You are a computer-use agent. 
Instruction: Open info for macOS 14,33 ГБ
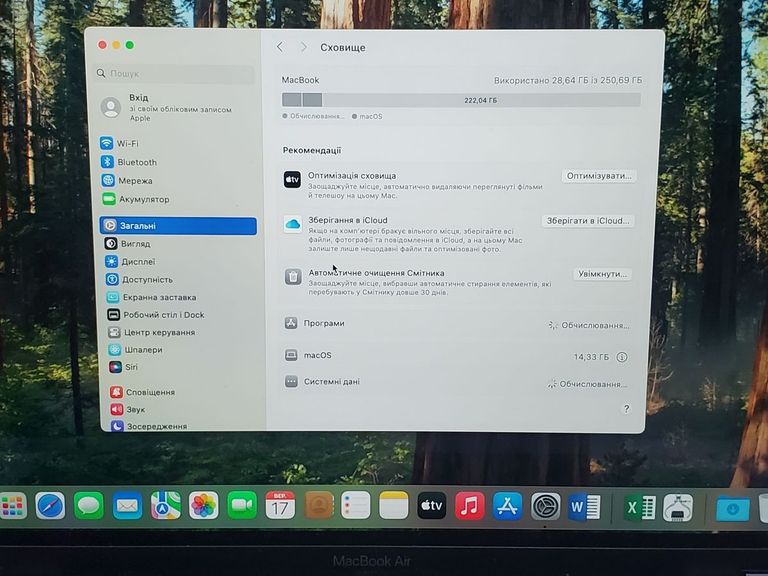pos(622,357)
